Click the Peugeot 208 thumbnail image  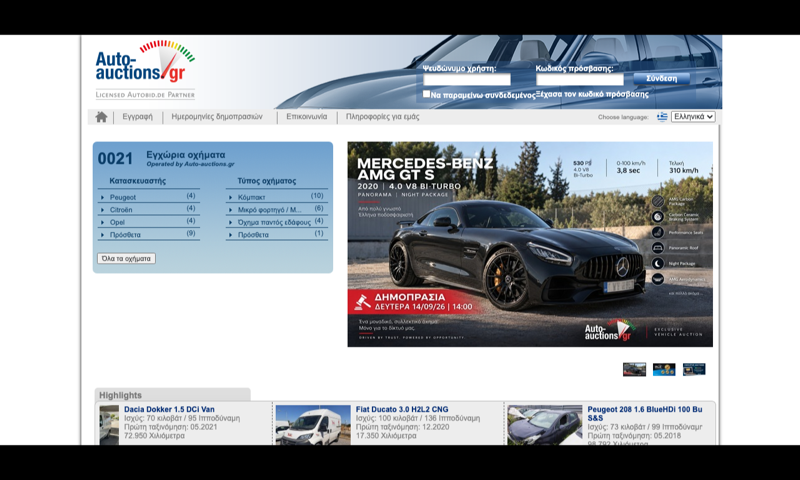point(545,425)
